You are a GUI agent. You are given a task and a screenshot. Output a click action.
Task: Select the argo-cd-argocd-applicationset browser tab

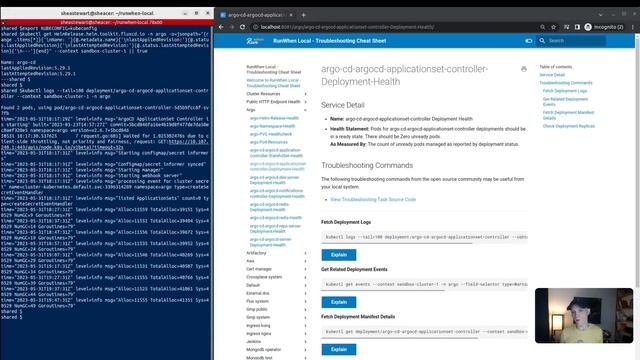click(255, 15)
